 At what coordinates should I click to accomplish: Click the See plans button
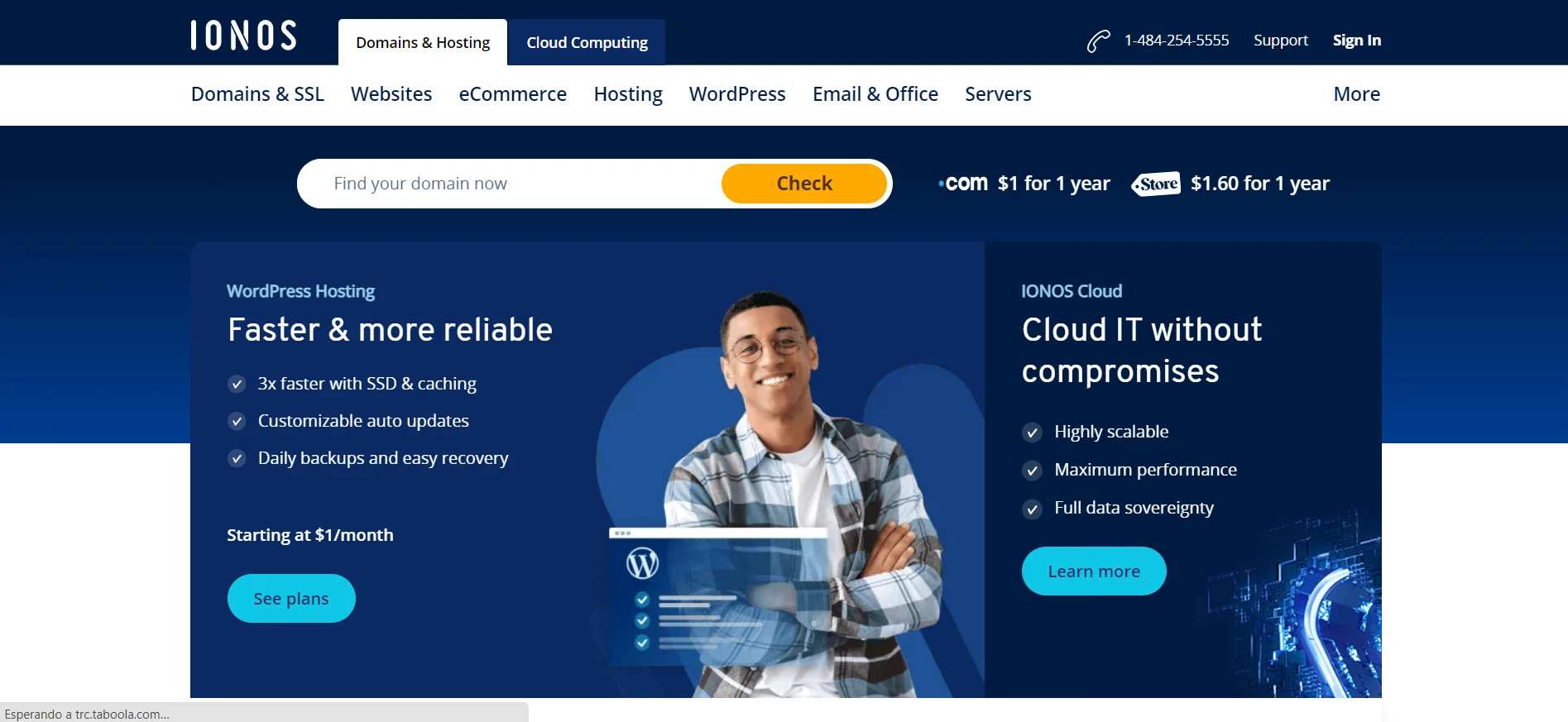(291, 599)
